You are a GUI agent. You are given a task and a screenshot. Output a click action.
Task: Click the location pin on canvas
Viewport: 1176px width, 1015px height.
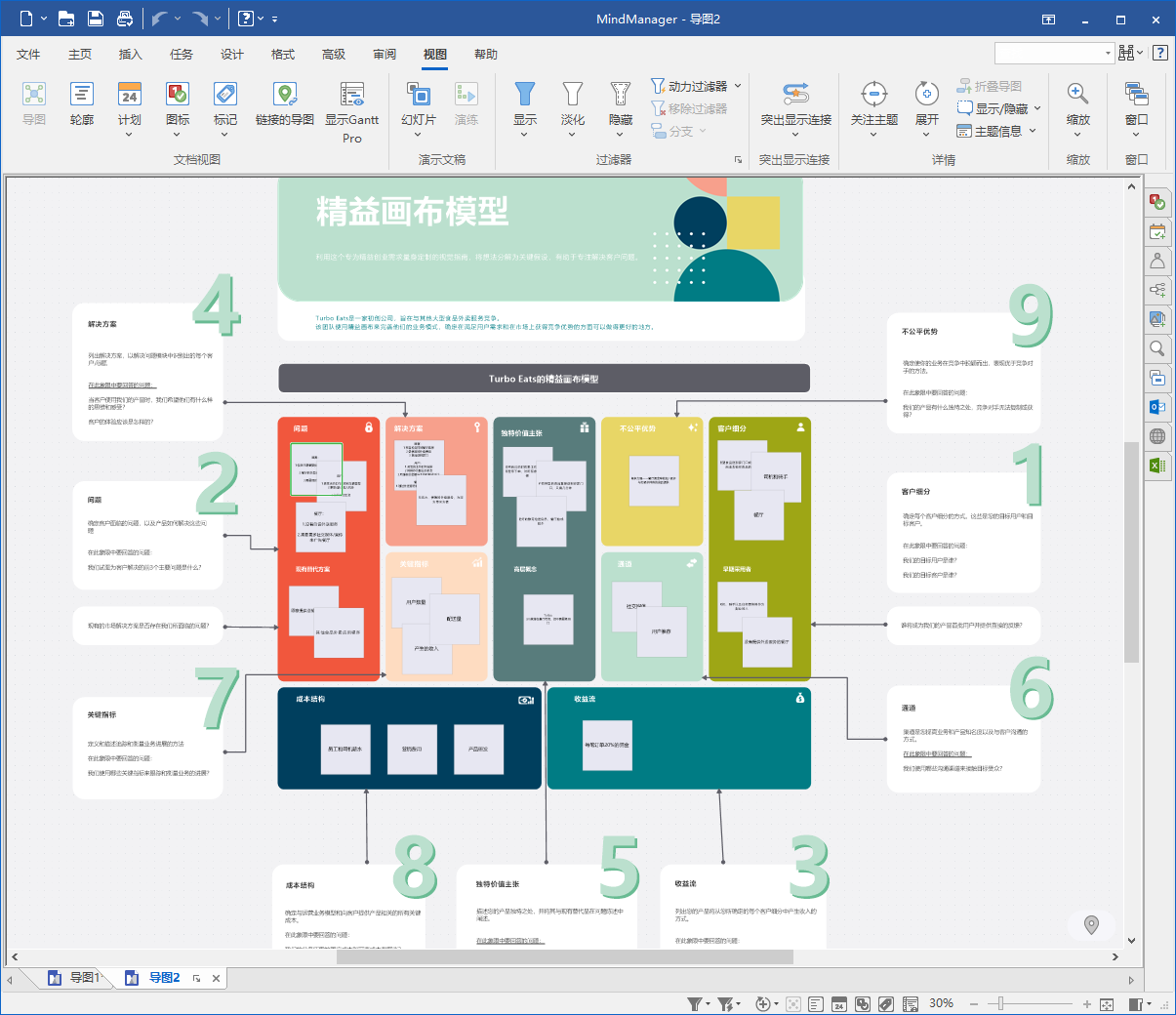tap(1092, 925)
